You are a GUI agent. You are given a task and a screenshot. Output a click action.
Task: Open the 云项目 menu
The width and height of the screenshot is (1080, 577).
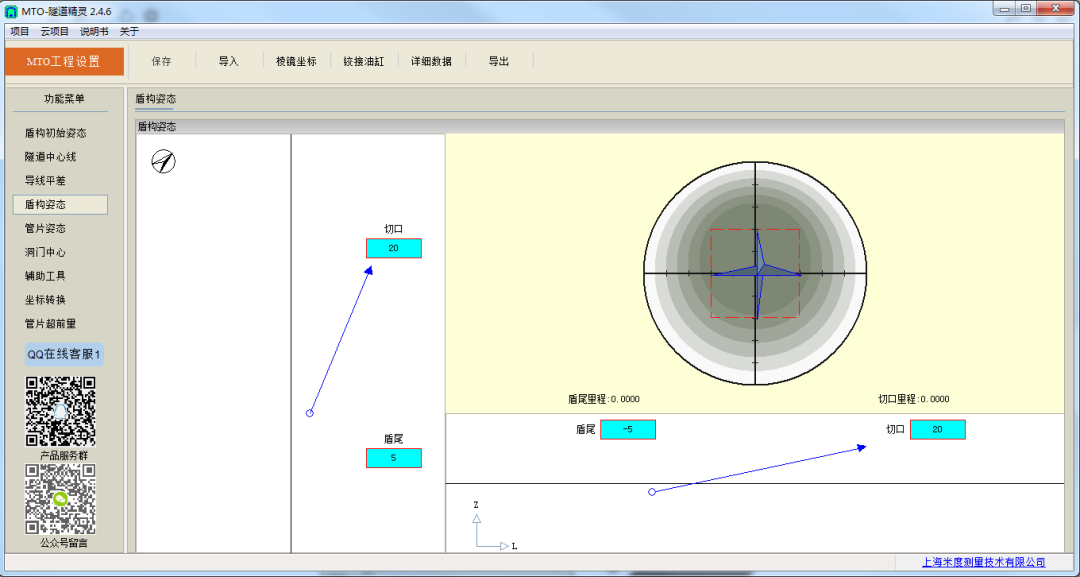(x=55, y=31)
